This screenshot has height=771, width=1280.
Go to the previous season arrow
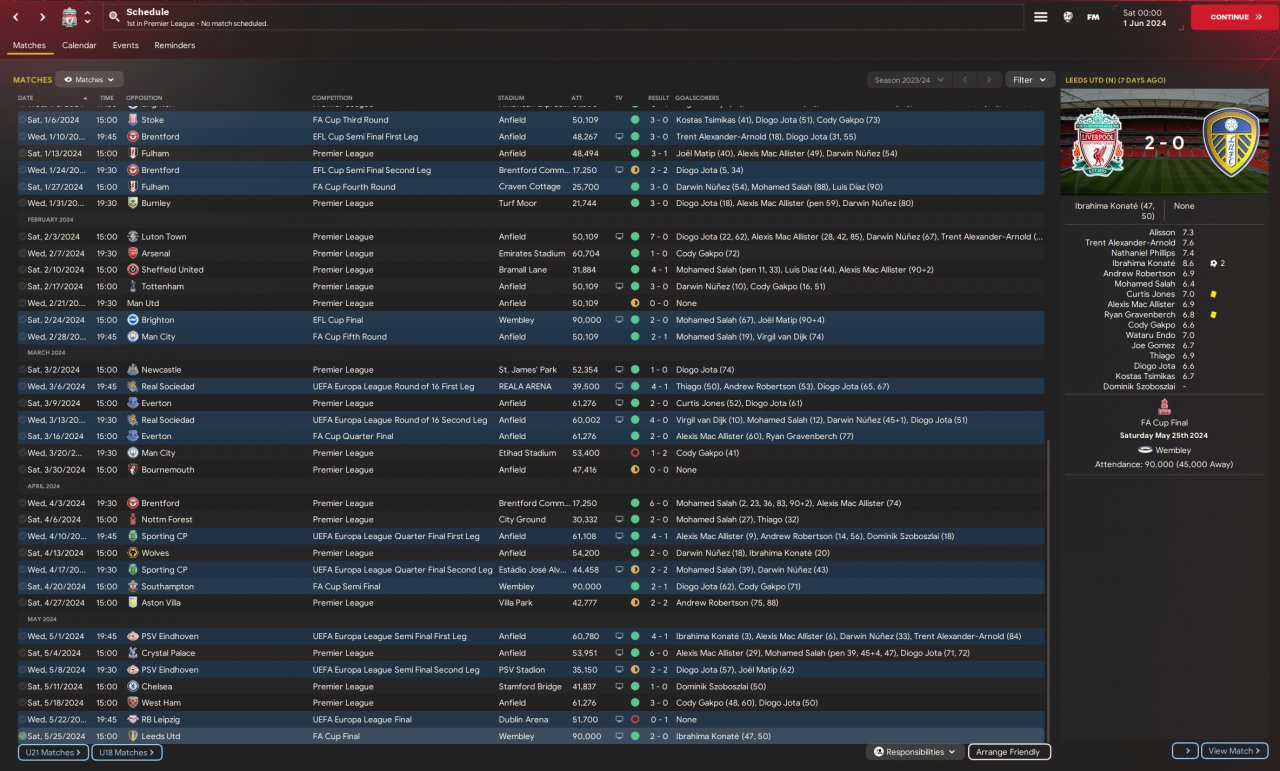[964, 80]
